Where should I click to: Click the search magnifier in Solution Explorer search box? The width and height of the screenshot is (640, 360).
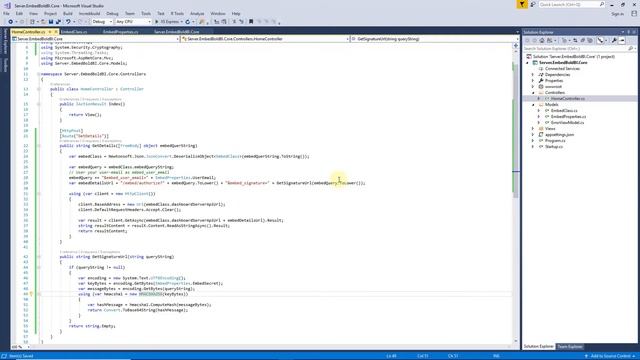coord(631,49)
